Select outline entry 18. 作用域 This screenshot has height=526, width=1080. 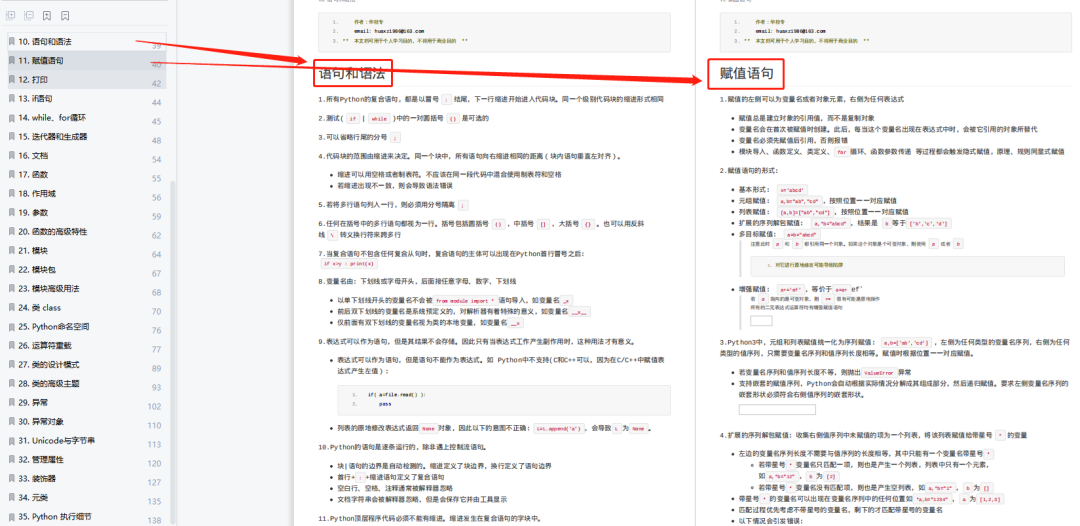(87, 193)
